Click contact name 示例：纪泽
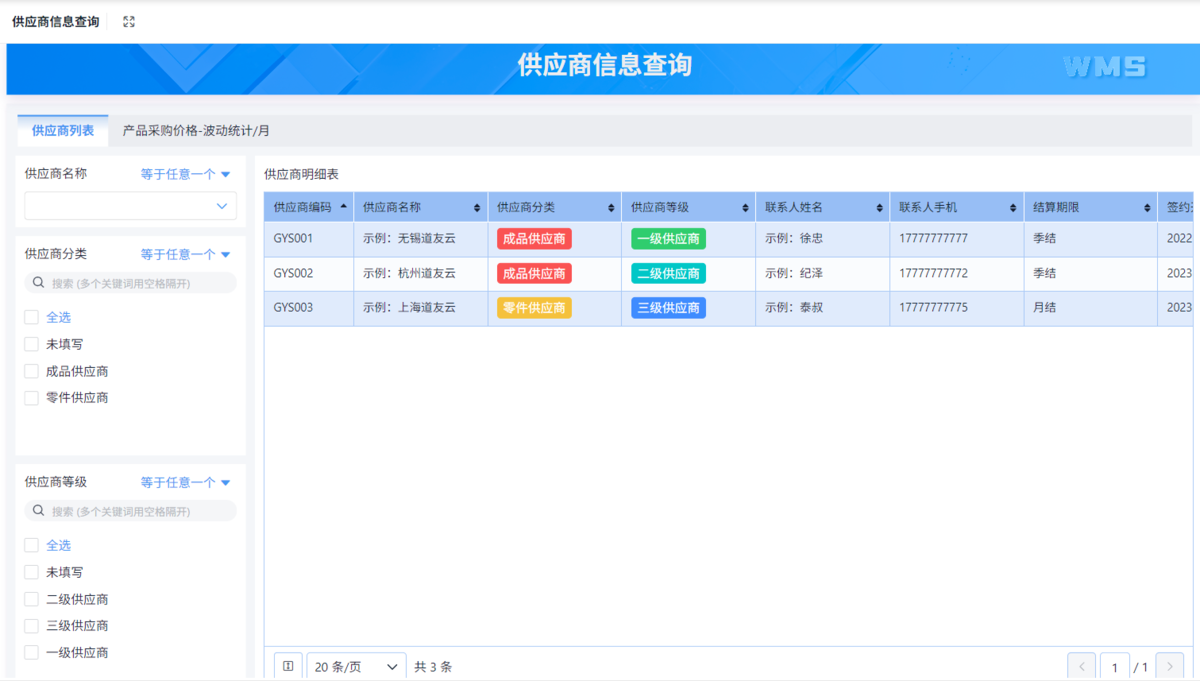This screenshot has width=1200, height=681. coord(794,273)
